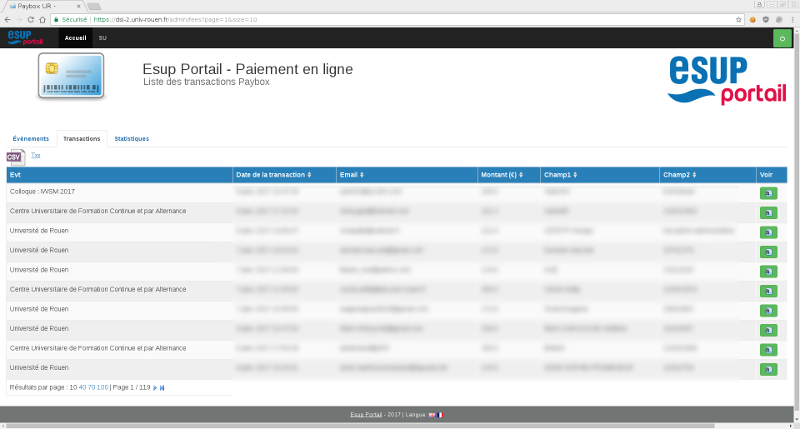Switch language to English flag
Screen dimensions: 800x429
(432, 414)
